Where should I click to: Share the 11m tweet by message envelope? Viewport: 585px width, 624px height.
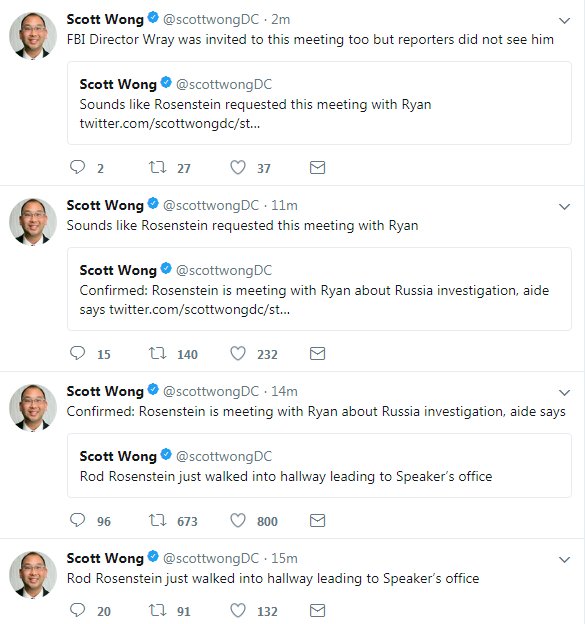coord(318,353)
